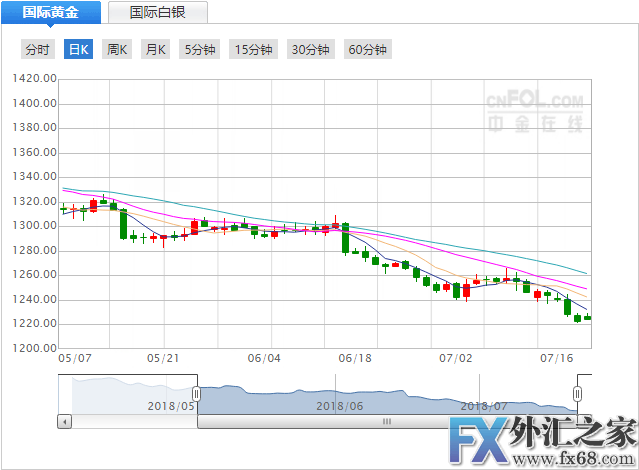Click the FX外汇之家 logo
Screen dimensions: 639x470
[540, 436]
